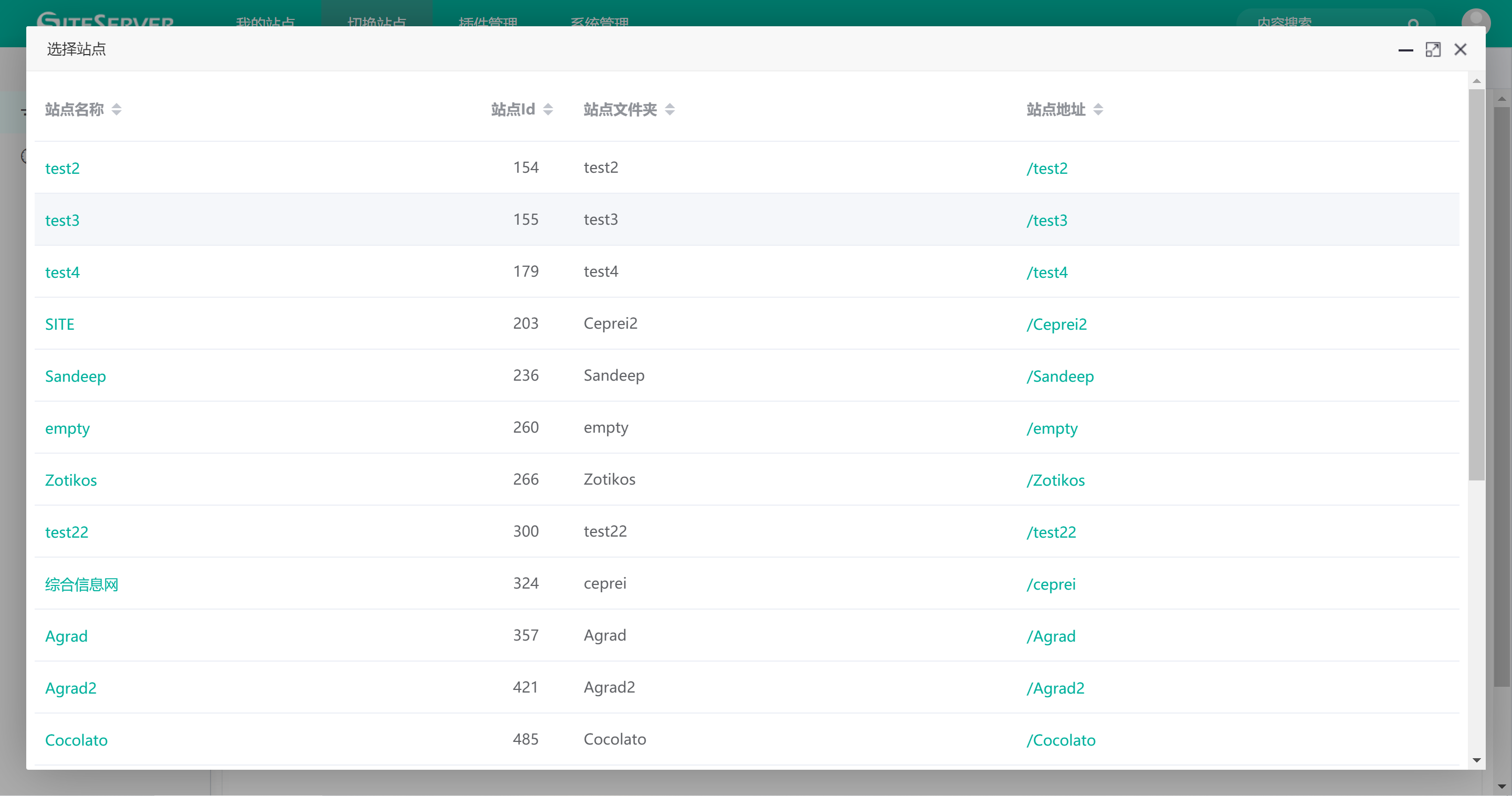
Task: Click the test3 row folder cell
Action: coord(601,219)
